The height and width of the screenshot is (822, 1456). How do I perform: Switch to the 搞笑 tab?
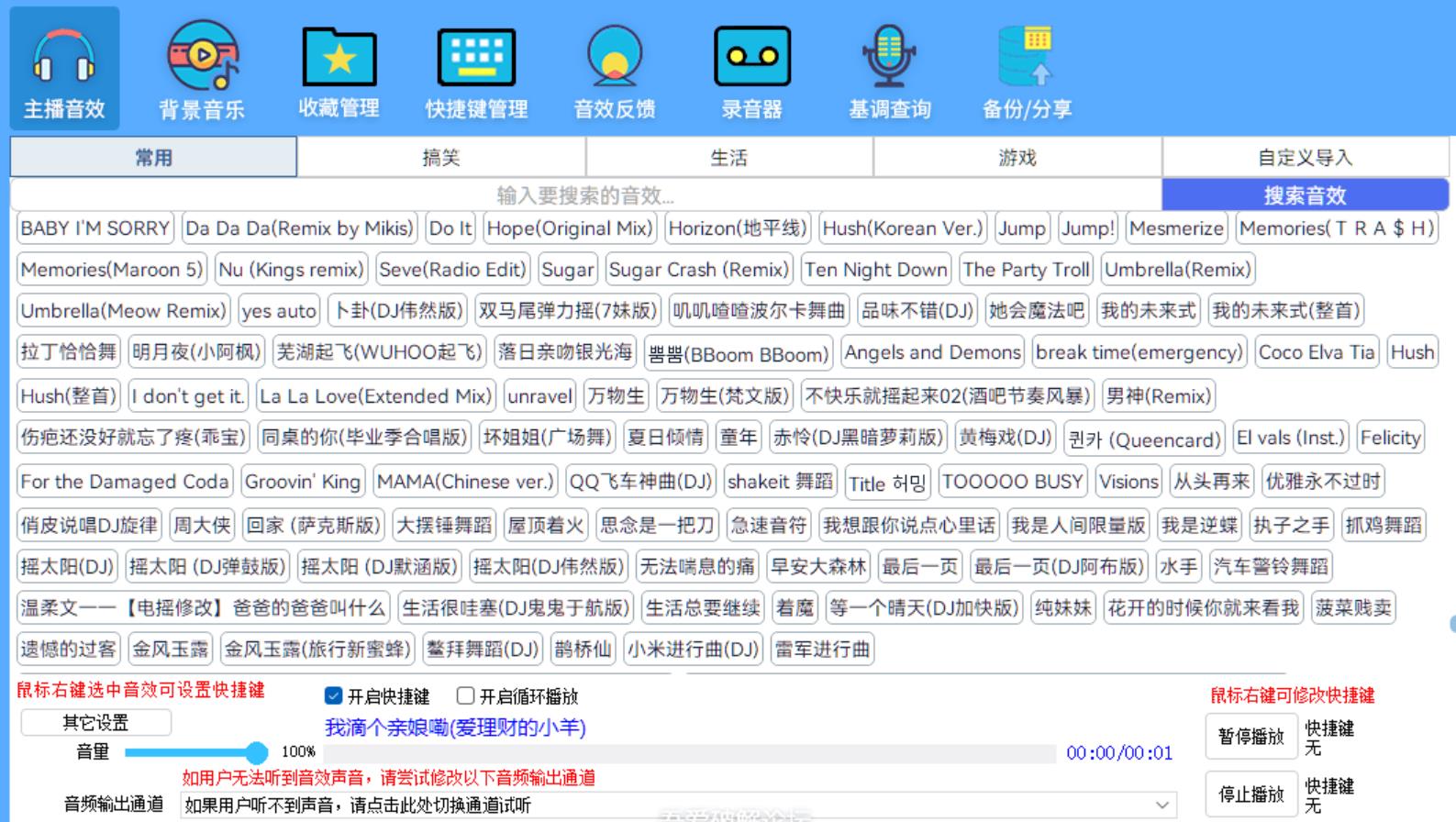click(441, 158)
